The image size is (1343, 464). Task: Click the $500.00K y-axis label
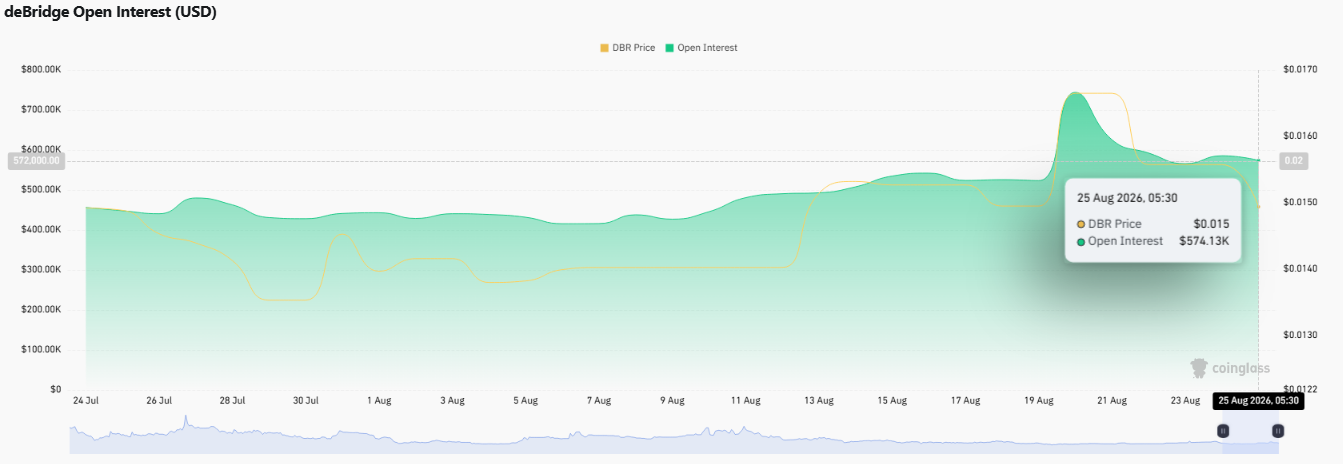[41, 189]
